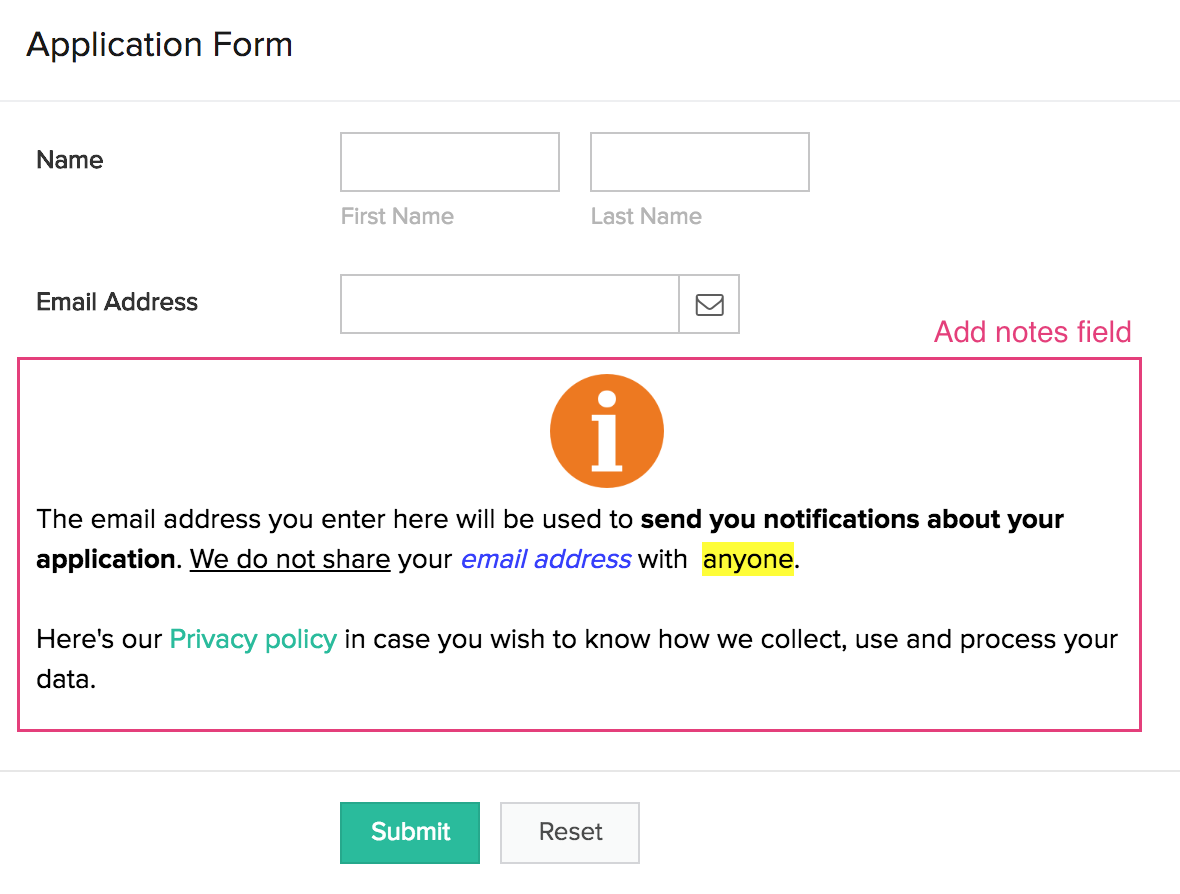Click the "Here's our" text before the link

[99, 639]
